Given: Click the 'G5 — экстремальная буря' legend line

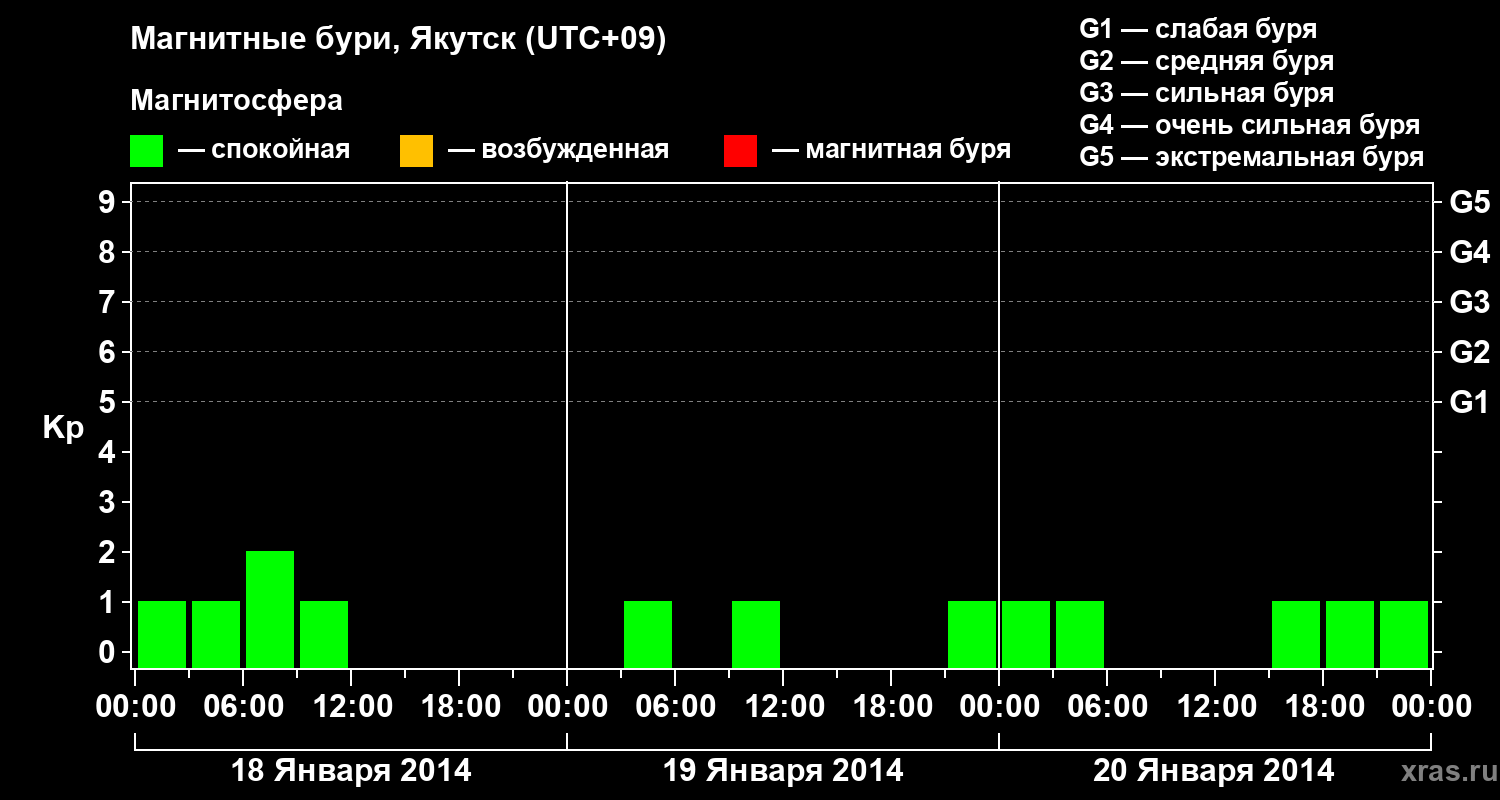Looking at the screenshot, I should (x=1252, y=157).
